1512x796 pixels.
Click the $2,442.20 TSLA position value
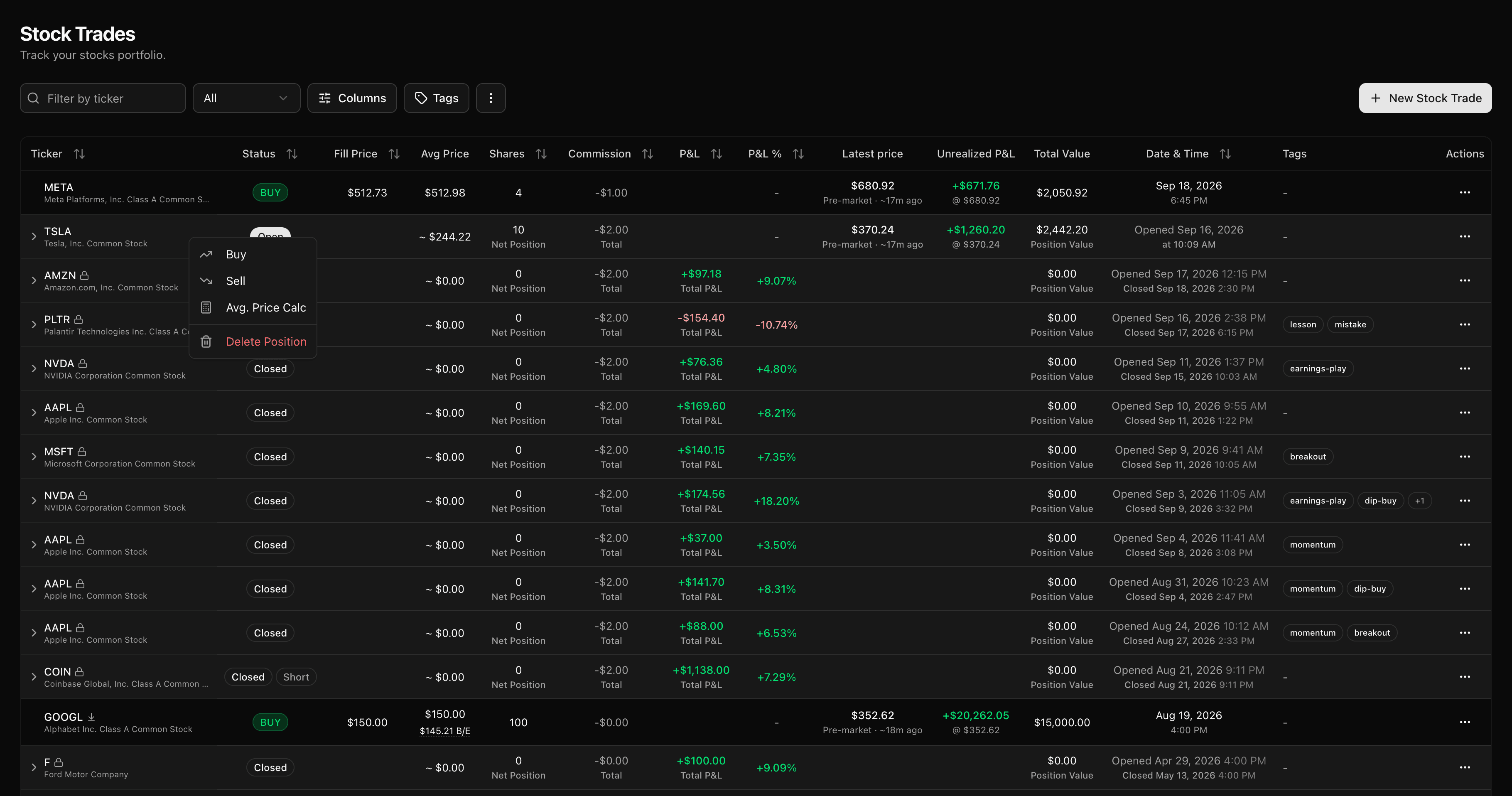point(1062,229)
